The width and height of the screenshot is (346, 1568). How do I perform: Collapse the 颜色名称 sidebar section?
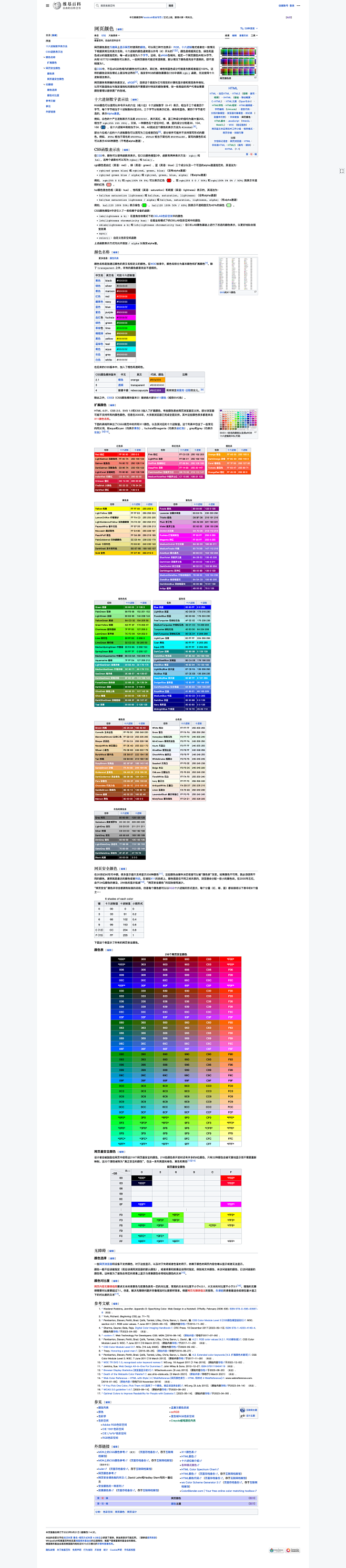tap(45, 57)
